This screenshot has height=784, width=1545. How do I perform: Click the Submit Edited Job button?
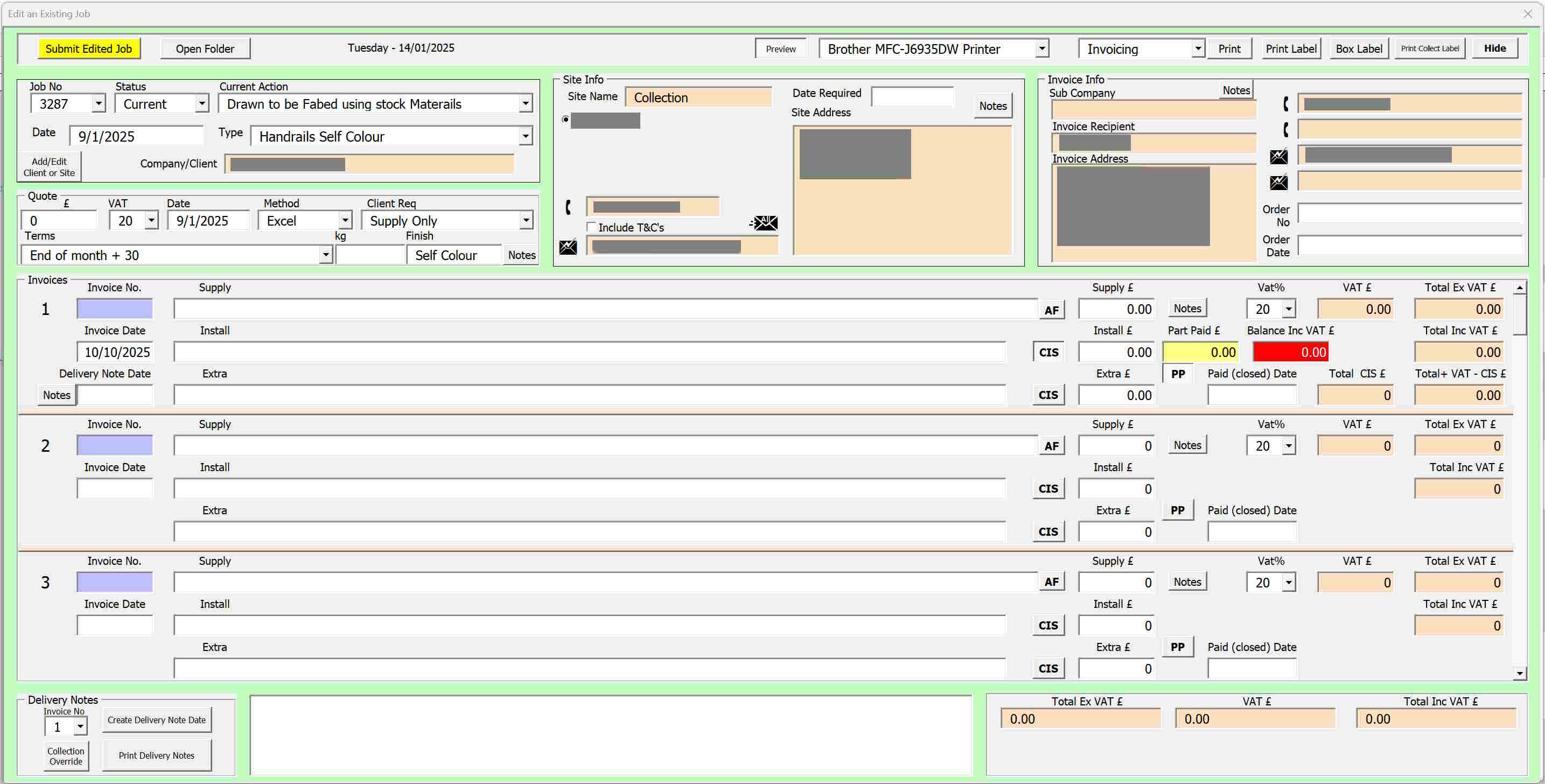point(90,48)
